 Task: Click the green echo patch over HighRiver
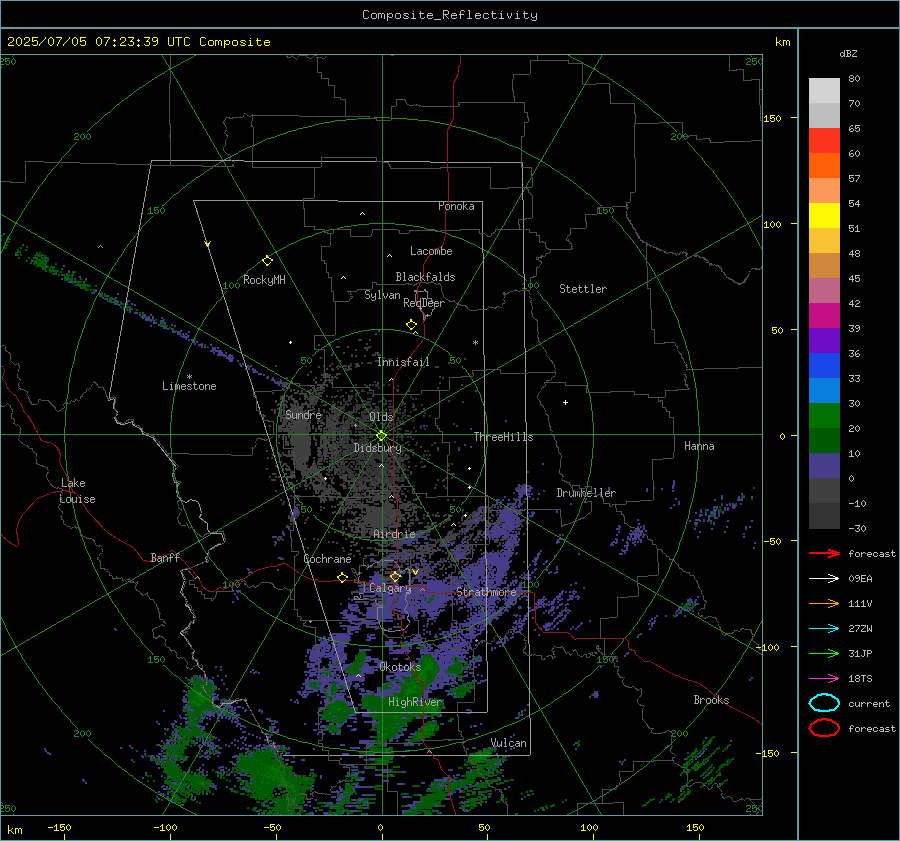(402, 705)
